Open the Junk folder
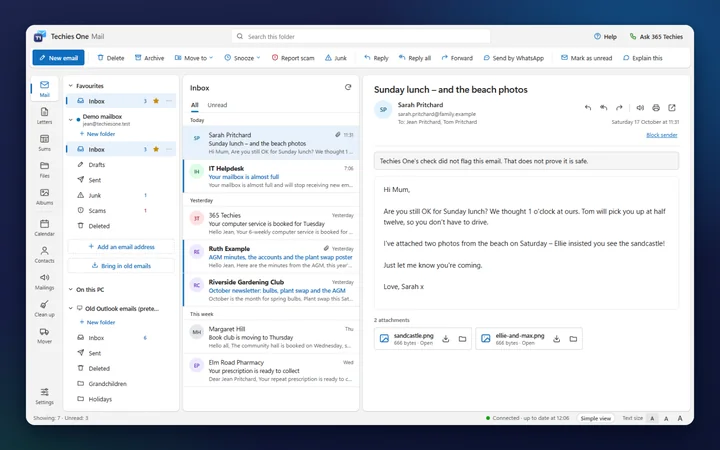Image resolution: width=720 pixels, height=450 pixels. pyautogui.click(x=121, y=195)
